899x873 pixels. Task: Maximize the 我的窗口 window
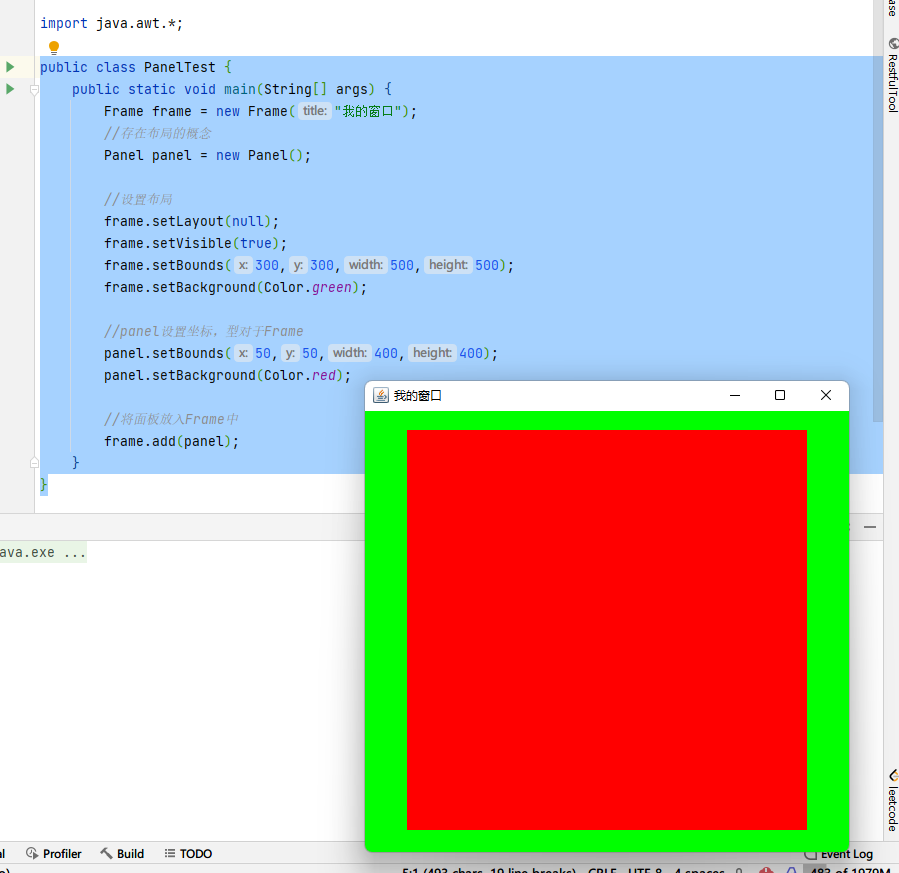tap(780, 395)
